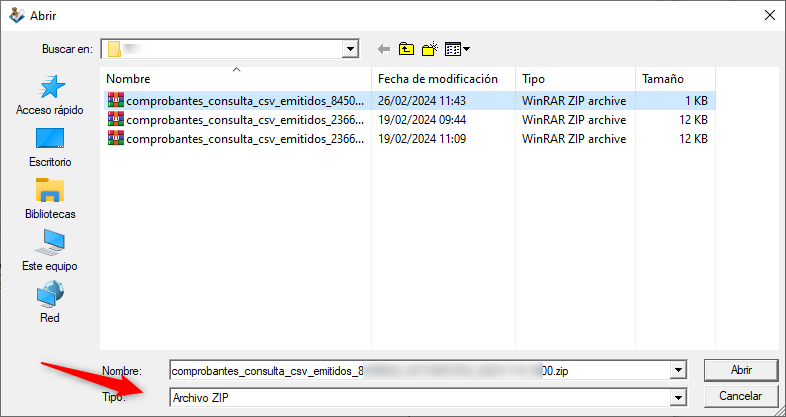Open Red network location
The image size is (786, 417).
[49, 303]
